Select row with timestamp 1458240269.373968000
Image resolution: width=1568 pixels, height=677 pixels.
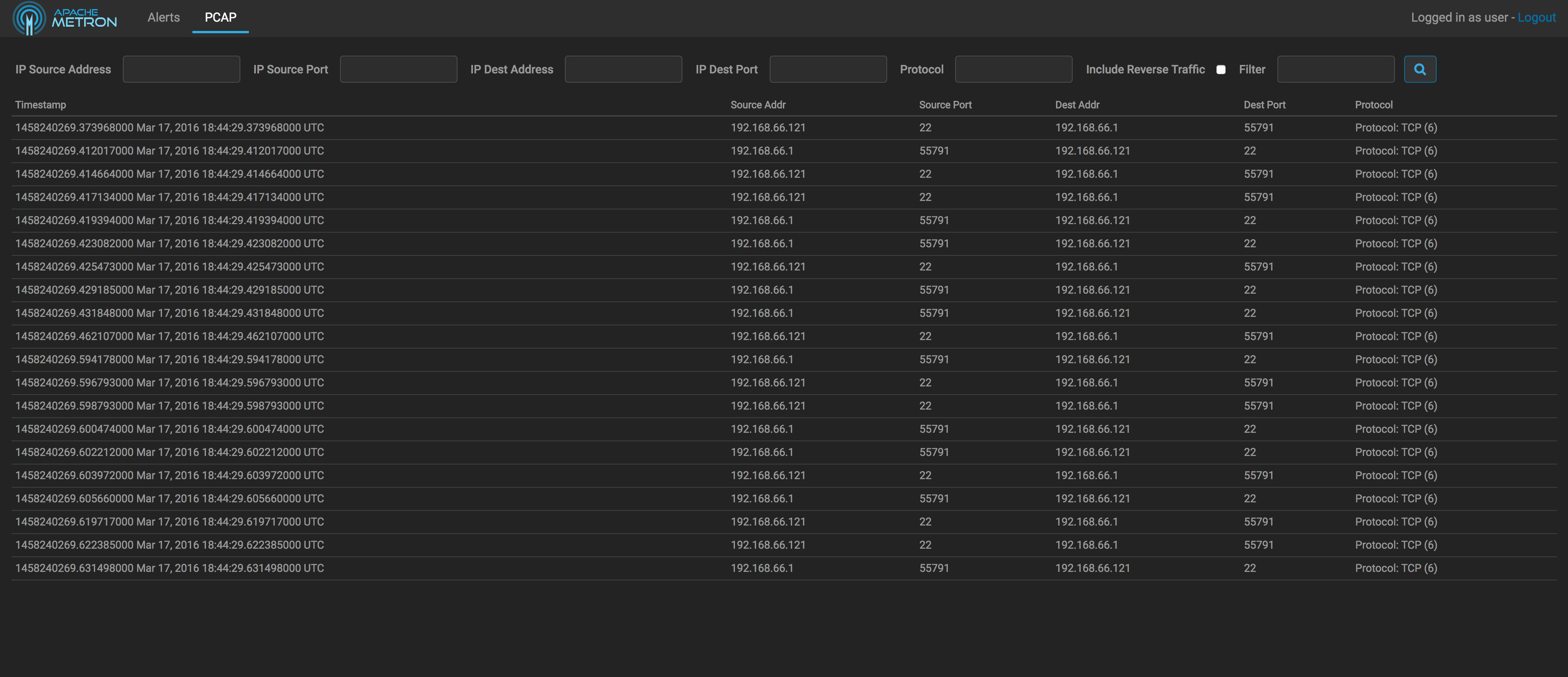169,128
